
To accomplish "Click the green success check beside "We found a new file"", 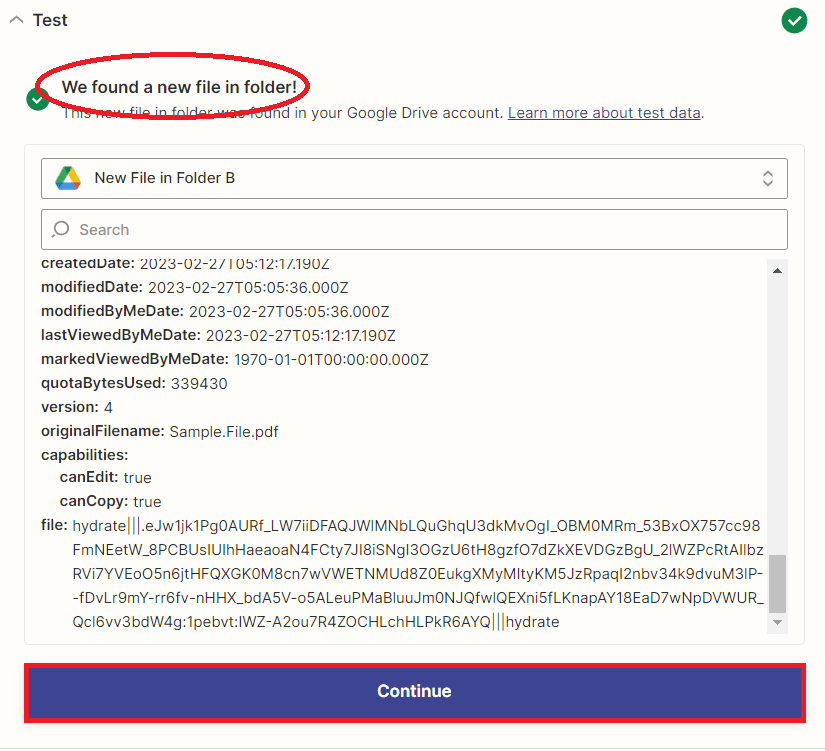I will point(38,99).
